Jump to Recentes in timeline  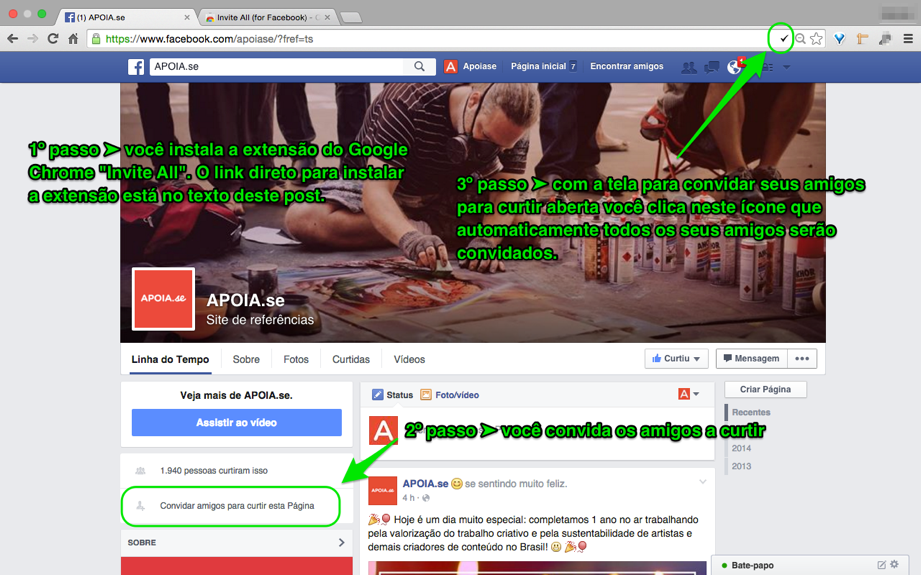coord(751,412)
